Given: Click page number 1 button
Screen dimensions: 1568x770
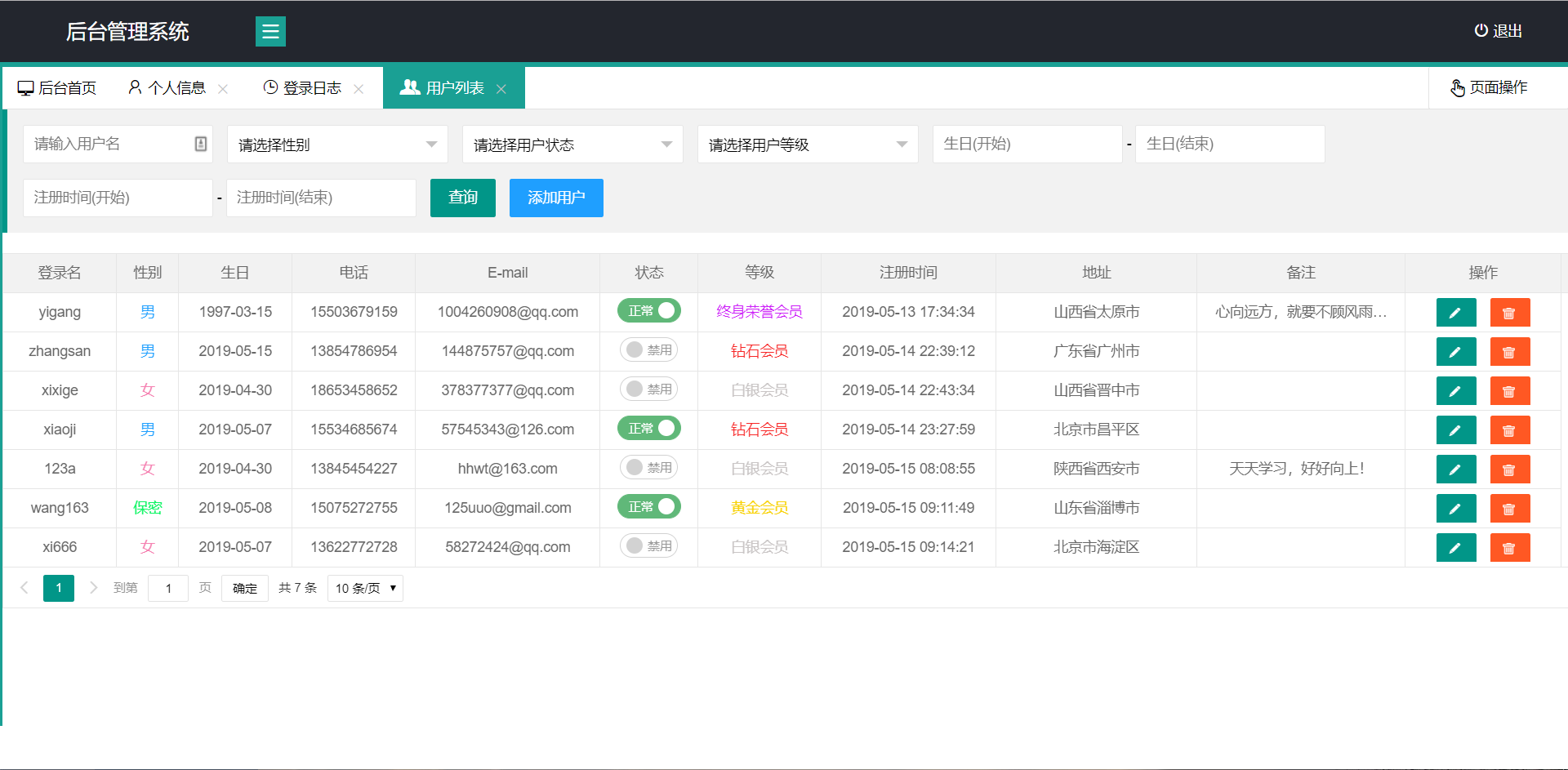Looking at the screenshot, I should [x=59, y=588].
